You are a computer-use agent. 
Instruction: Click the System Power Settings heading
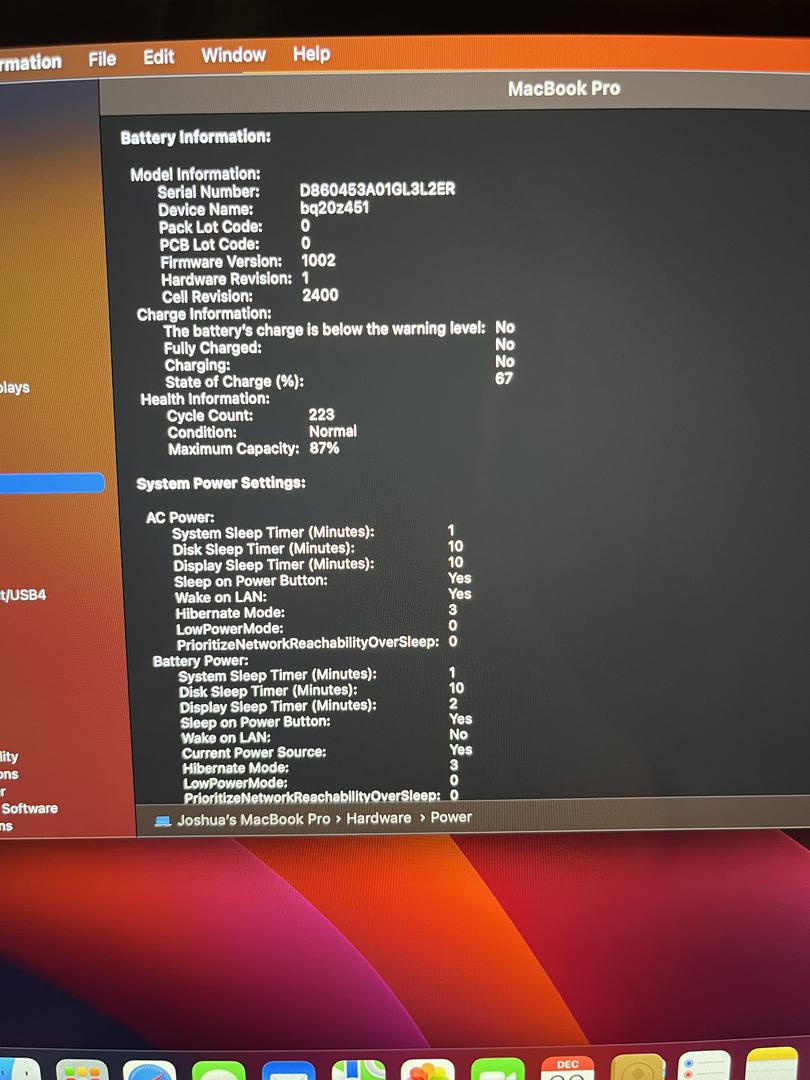(221, 483)
